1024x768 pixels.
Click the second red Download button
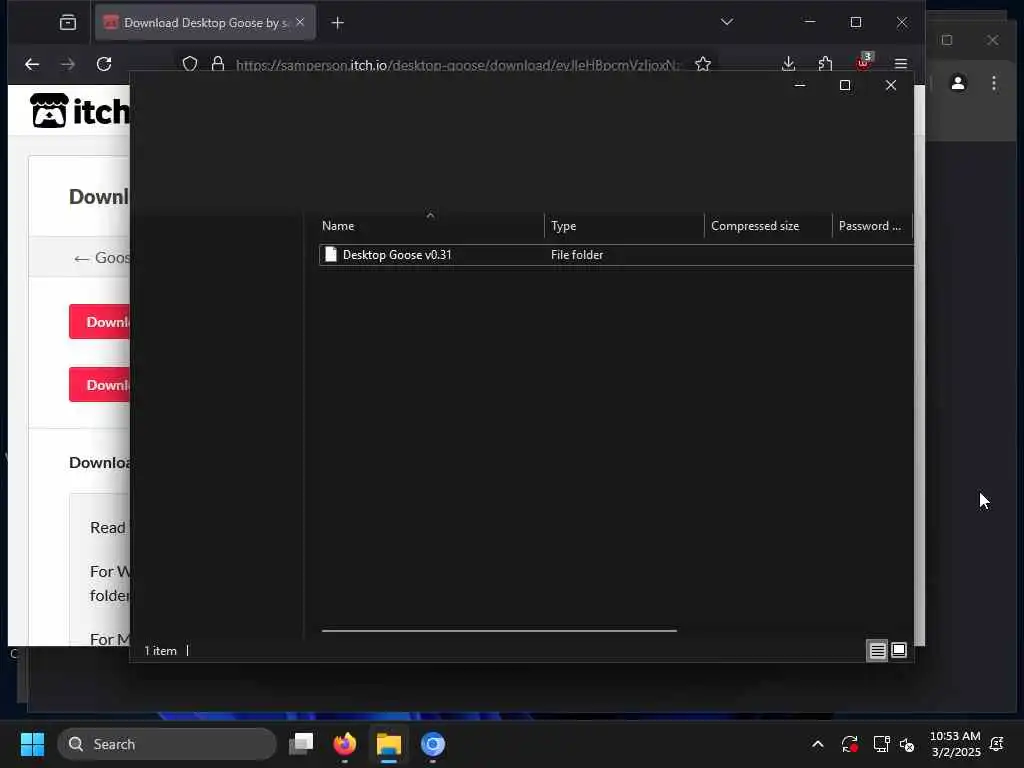pyautogui.click(x=99, y=385)
